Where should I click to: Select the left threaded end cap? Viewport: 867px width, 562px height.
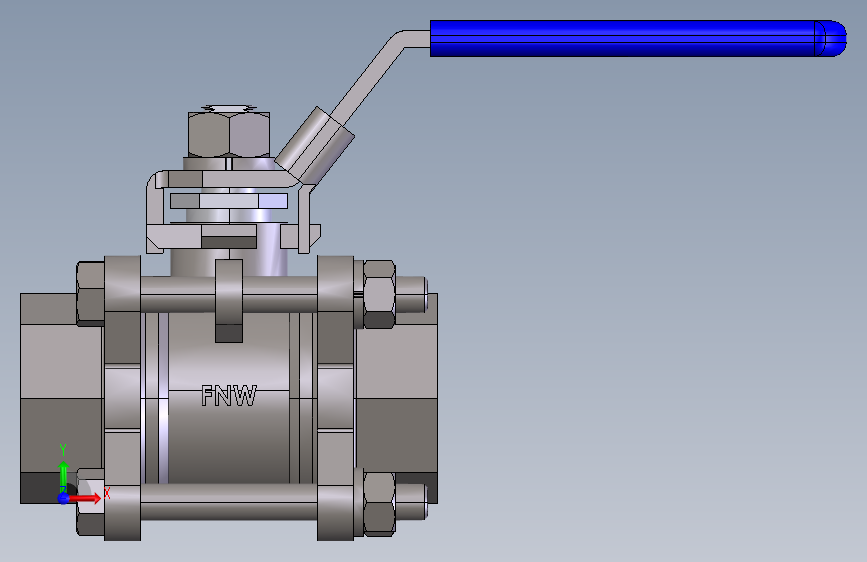coord(61,398)
